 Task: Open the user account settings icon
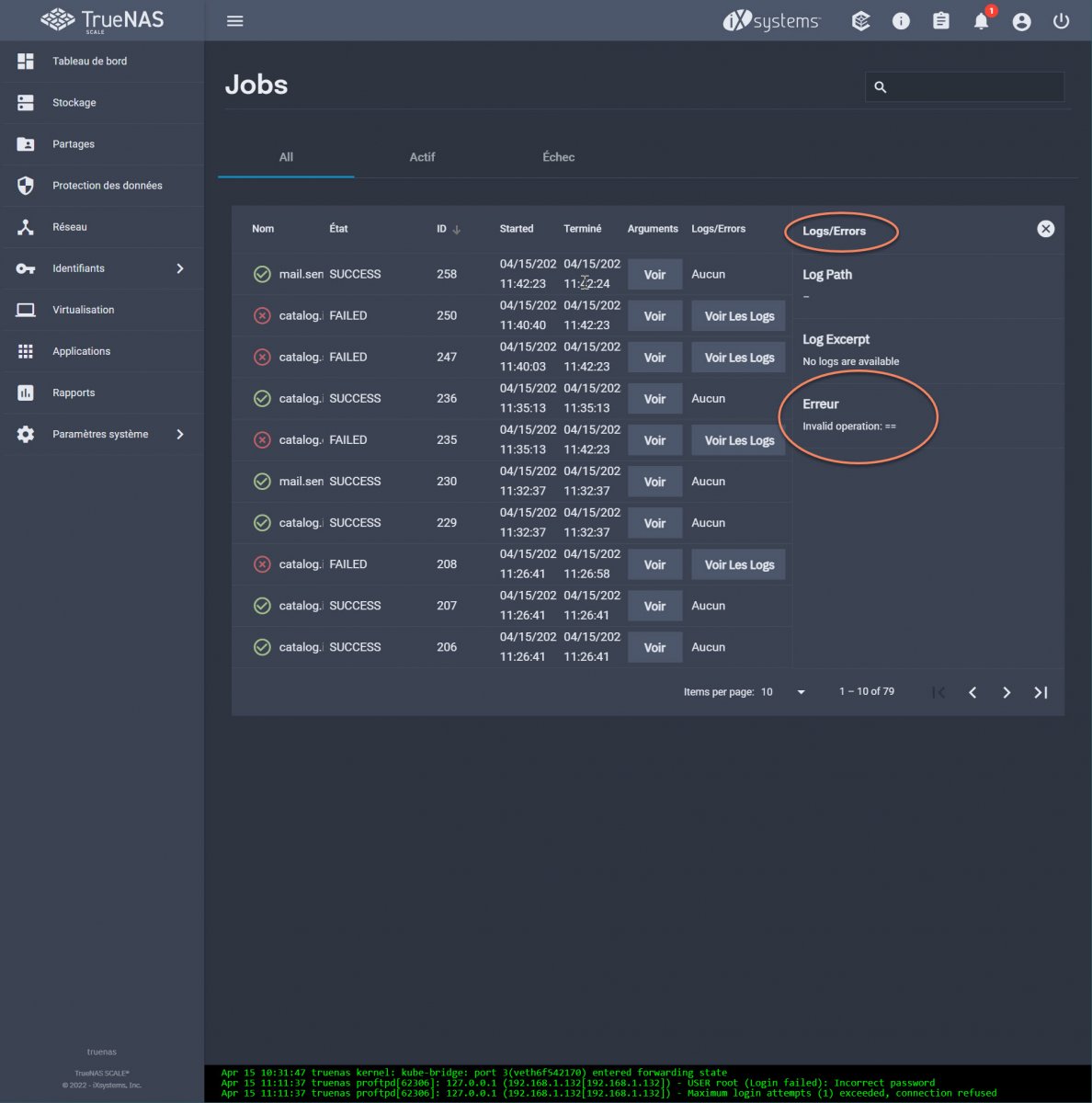(x=1021, y=21)
